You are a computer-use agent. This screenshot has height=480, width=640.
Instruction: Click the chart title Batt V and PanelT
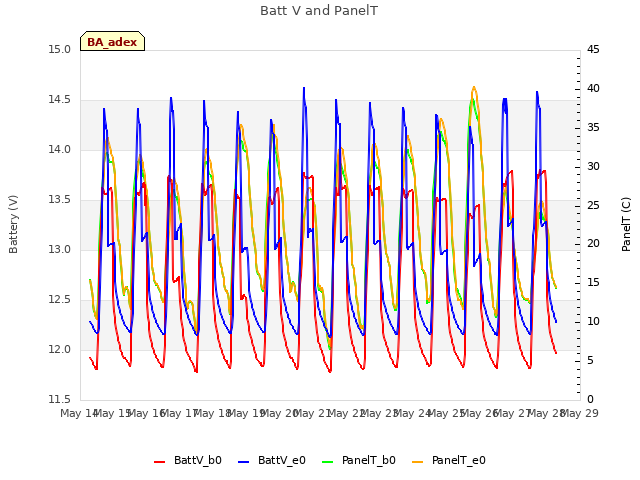coord(319,10)
